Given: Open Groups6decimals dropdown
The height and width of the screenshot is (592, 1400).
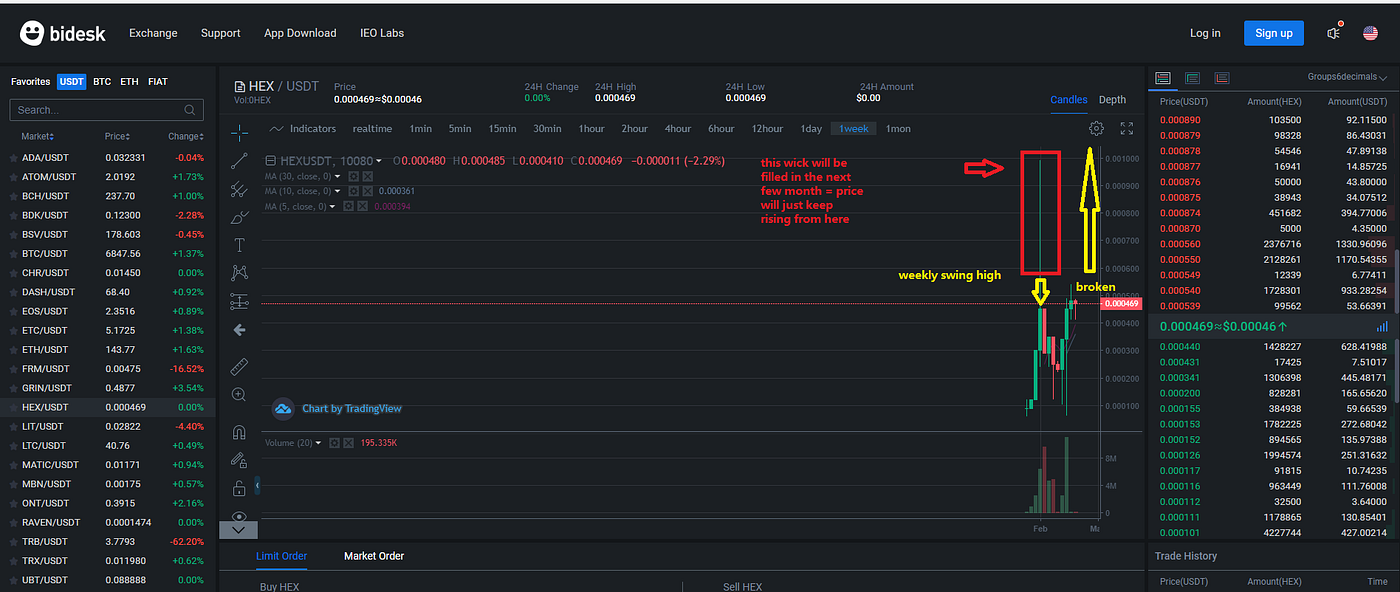Looking at the screenshot, I should (1347, 77).
